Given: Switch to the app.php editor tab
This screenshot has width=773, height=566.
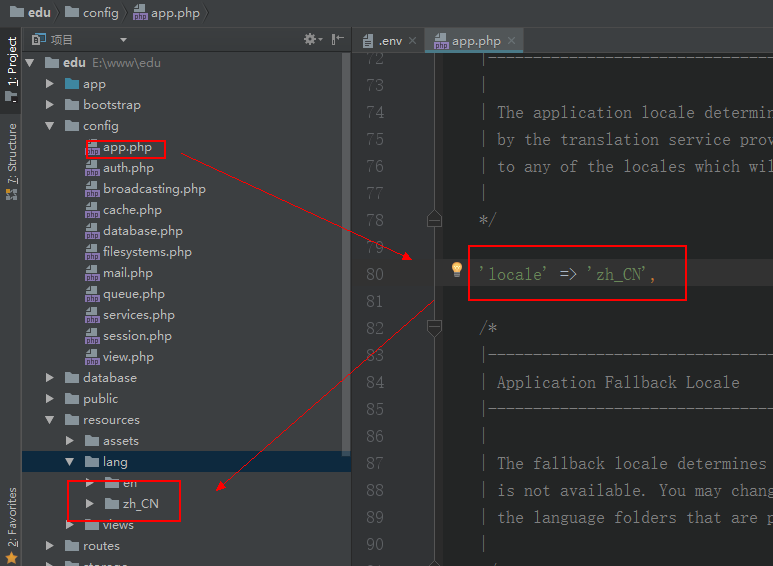Looking at the screenshot, I should pos(475,41).
